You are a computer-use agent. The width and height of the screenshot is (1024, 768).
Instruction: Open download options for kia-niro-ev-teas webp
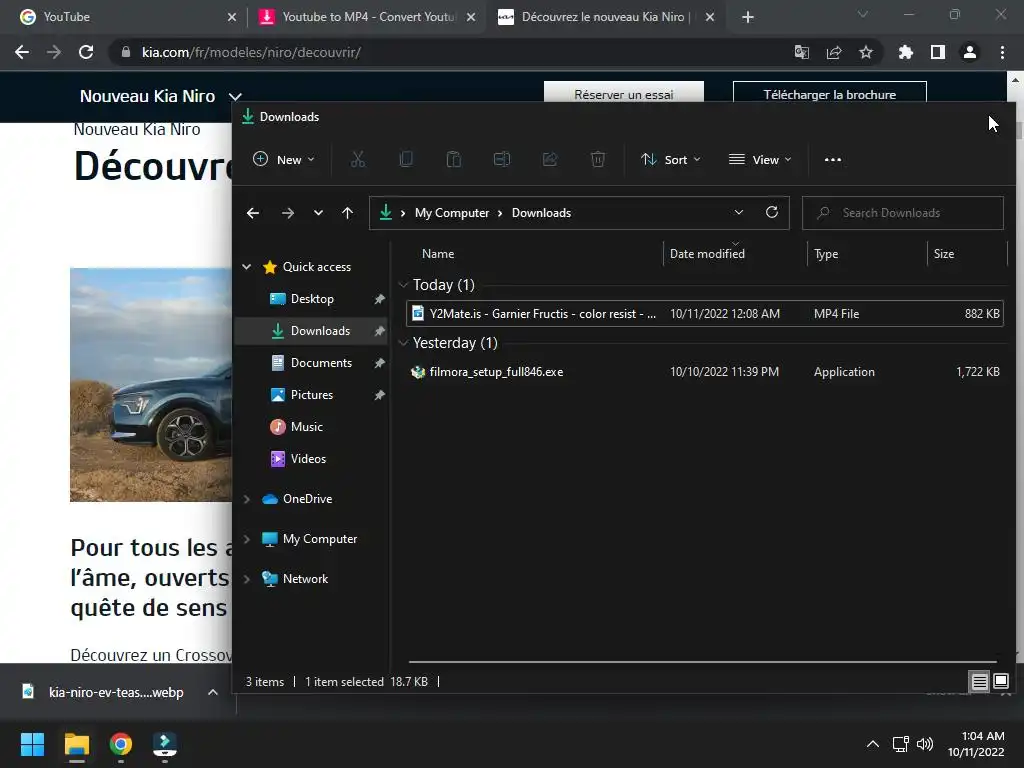point(213,692)
